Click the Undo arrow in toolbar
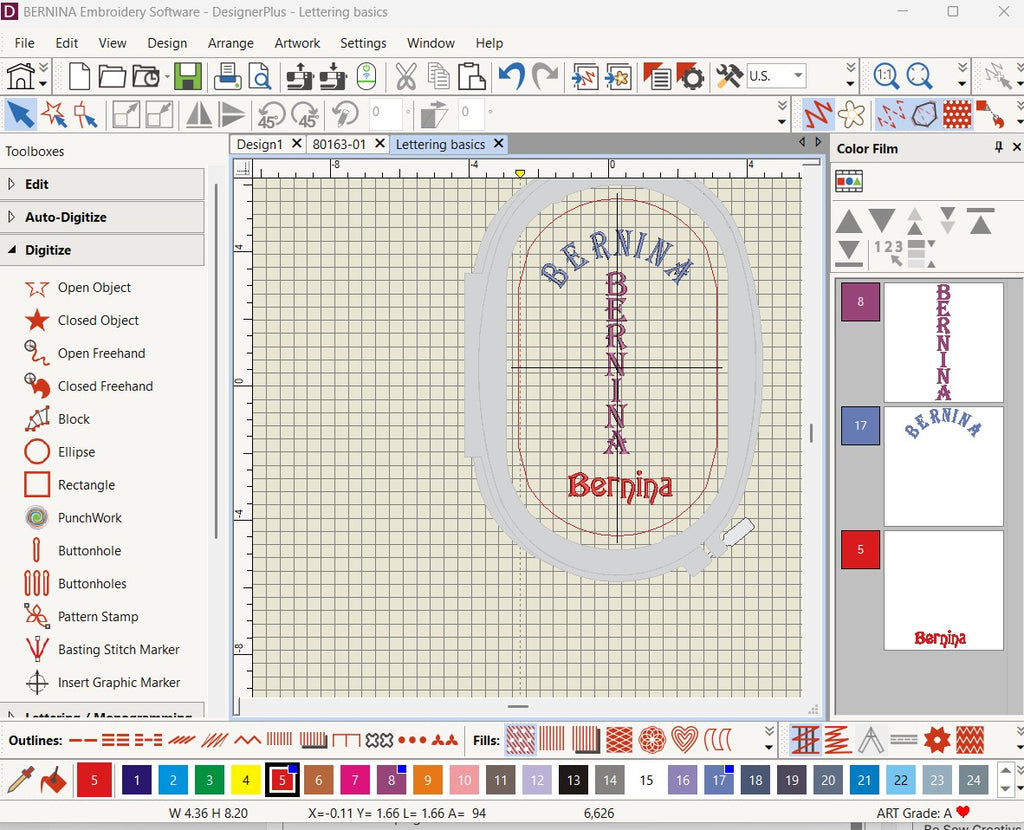 point(511,76)
